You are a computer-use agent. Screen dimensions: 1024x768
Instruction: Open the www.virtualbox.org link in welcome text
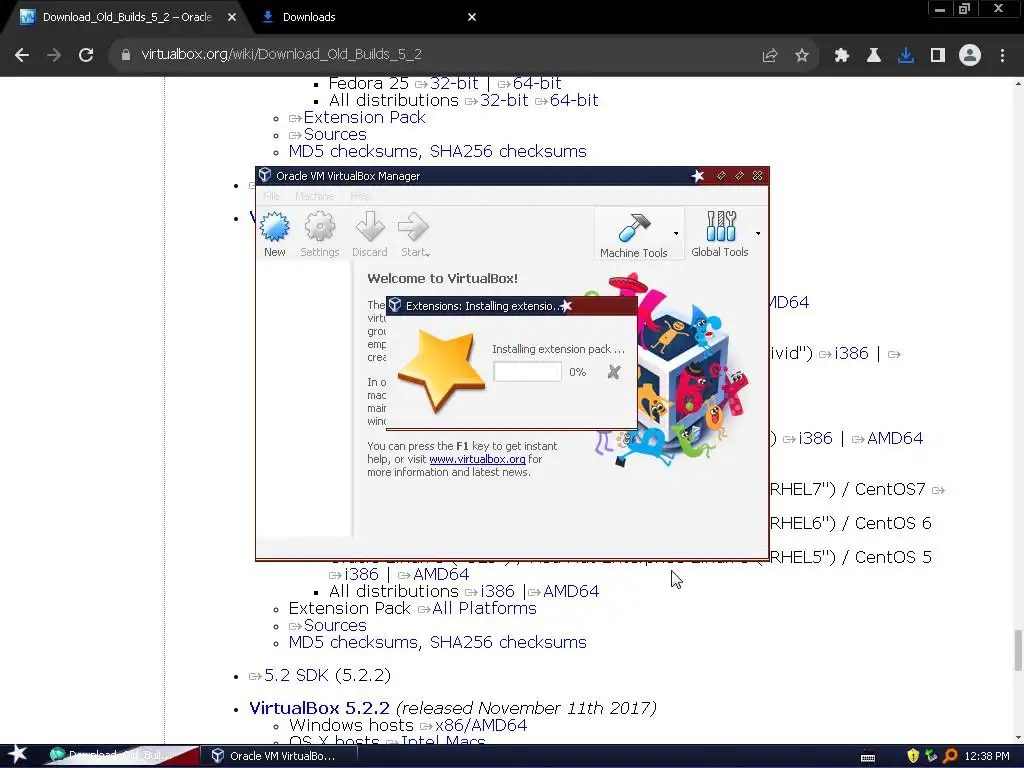pyautogui.click(x=477, y=459)
